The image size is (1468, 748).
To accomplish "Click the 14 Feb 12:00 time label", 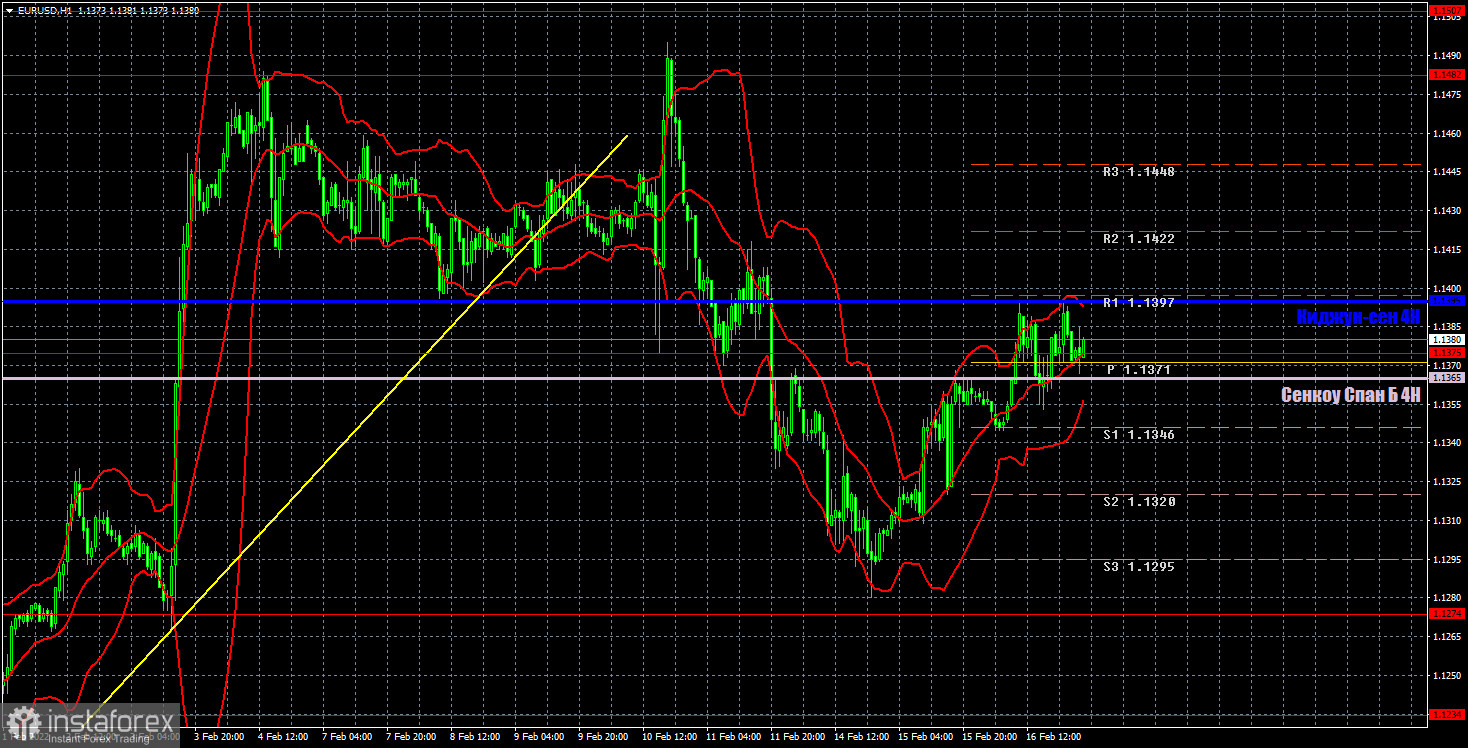I will 861,737.
